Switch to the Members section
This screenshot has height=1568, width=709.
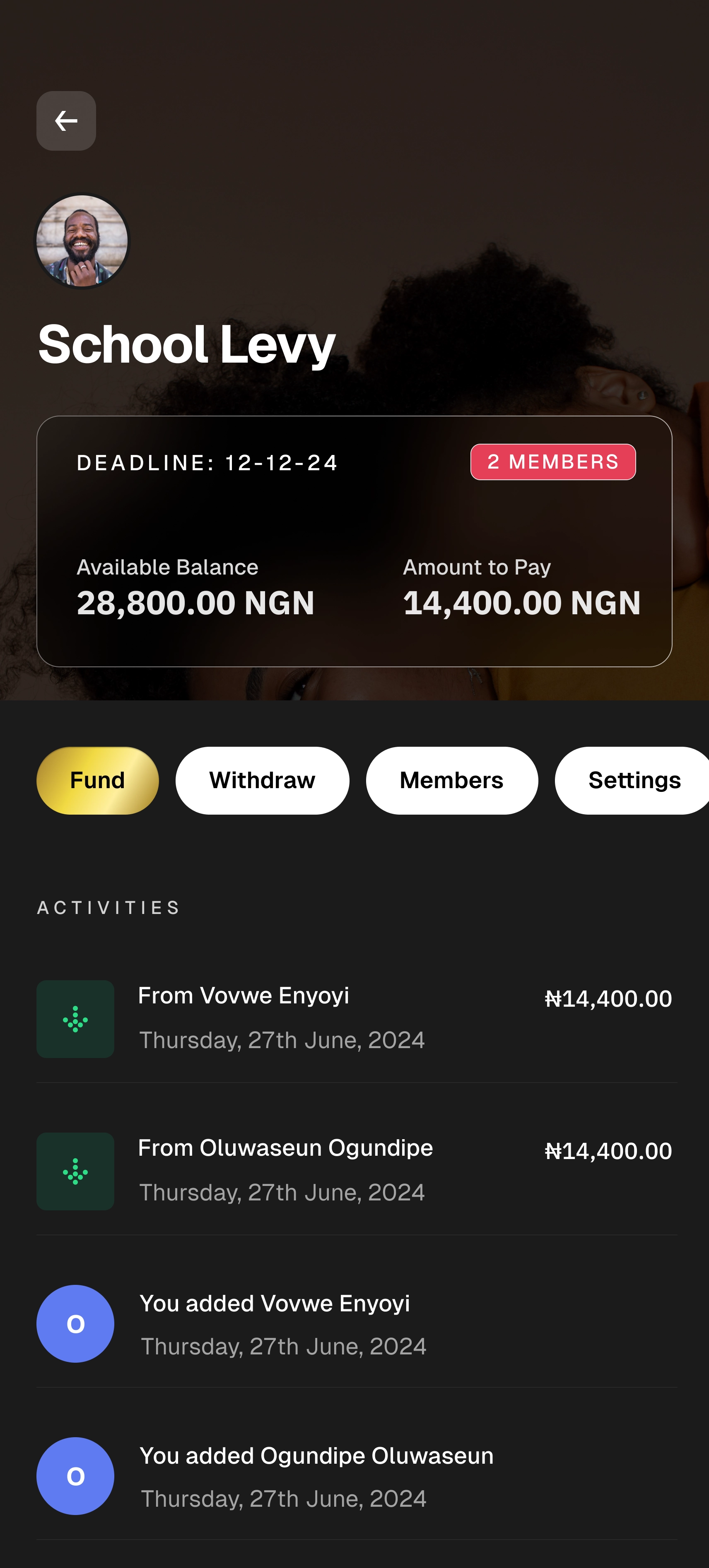452,780
